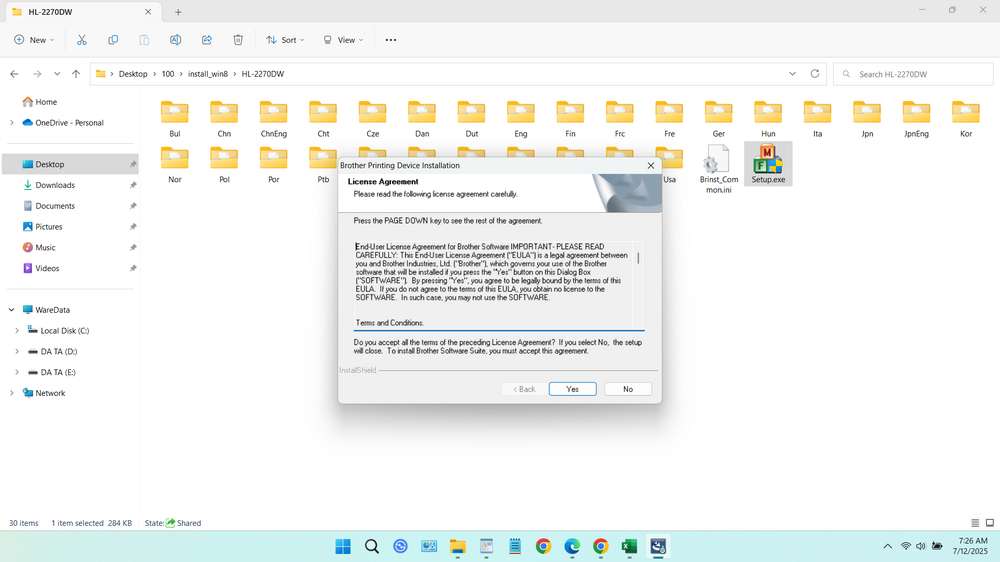Image resolution: width=1000 pixels, height=562 pixels.
Task: Select Desktop in navigation pane
Action: 70,164
